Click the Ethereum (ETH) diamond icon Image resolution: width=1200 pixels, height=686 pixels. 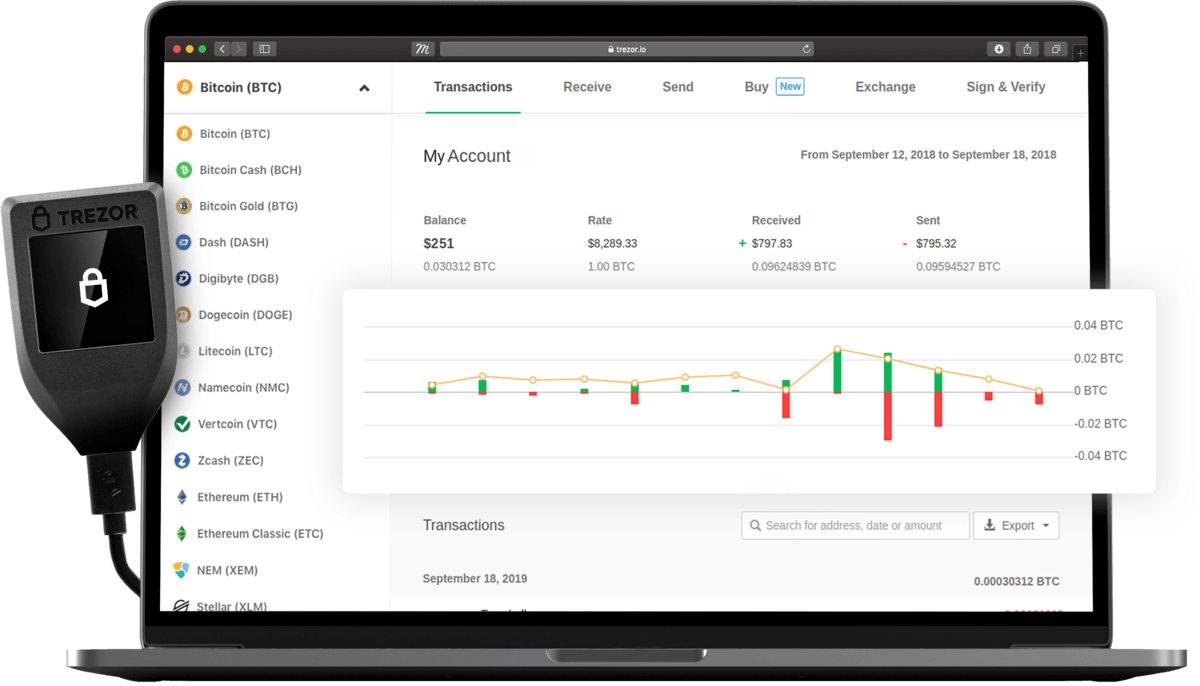click(182, 497)
